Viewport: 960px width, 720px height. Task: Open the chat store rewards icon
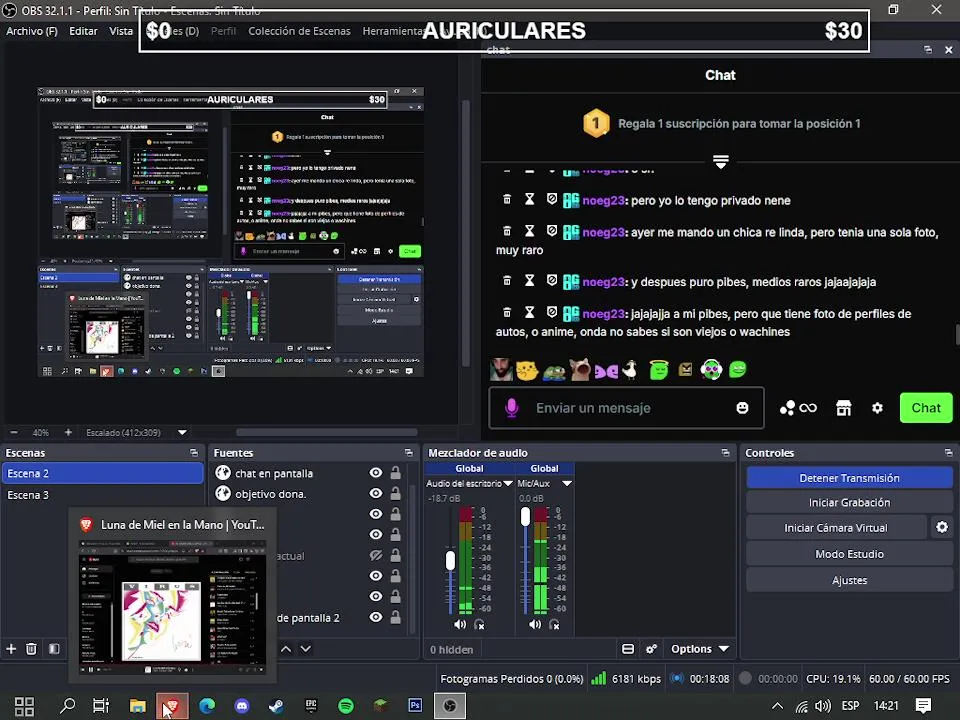click(844, 408)
